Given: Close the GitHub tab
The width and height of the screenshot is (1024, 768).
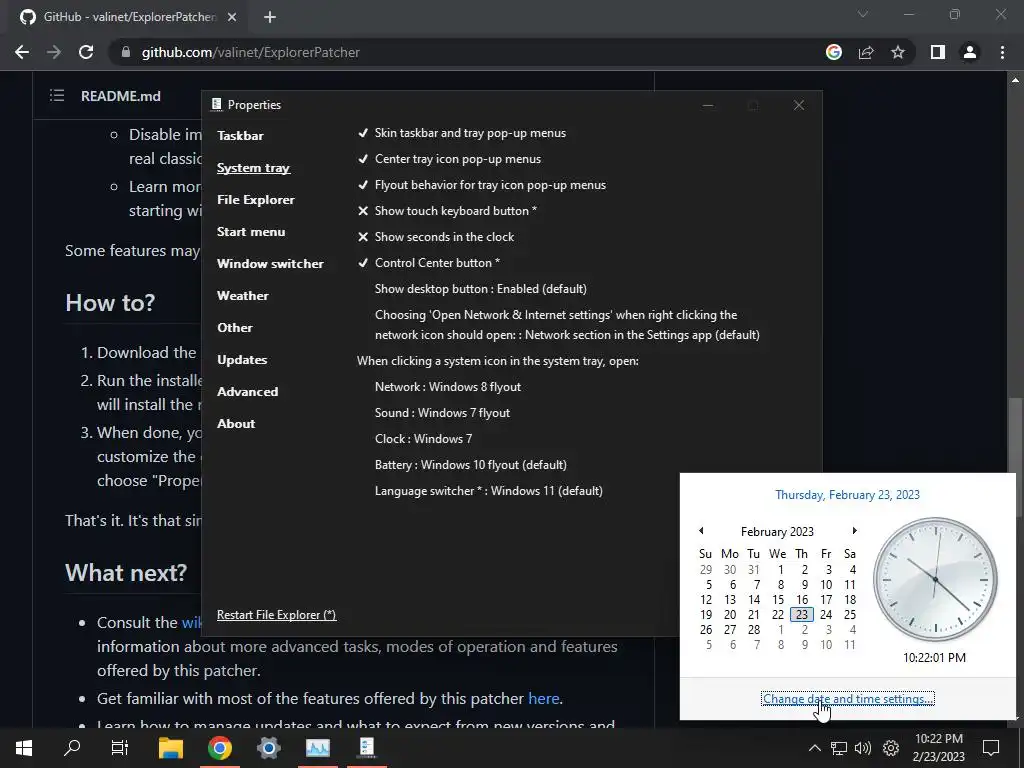Looking at the screenshot, I should pyautogui.click(x=232, y=17).
